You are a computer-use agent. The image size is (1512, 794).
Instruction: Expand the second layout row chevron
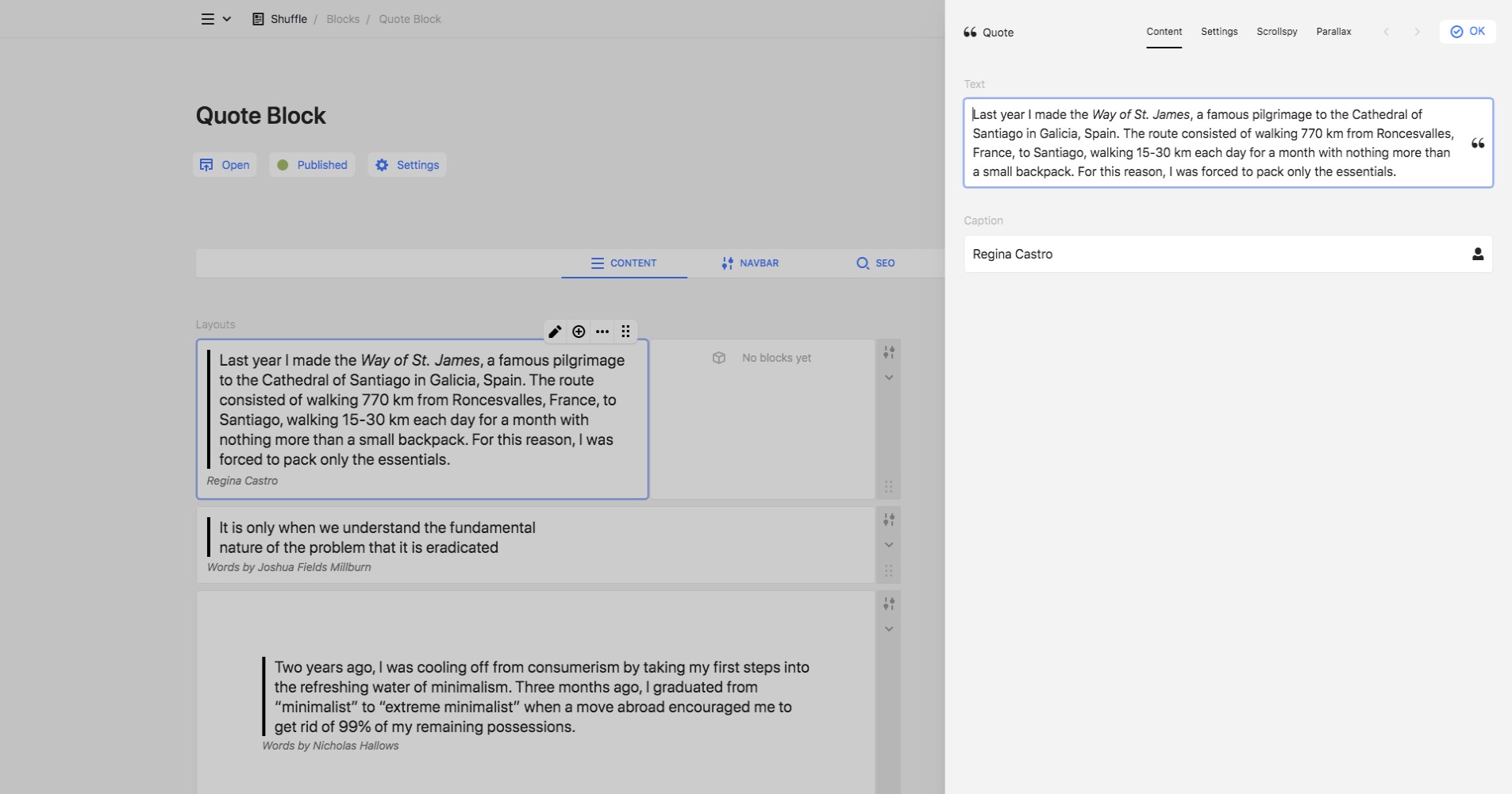point(889,545)
